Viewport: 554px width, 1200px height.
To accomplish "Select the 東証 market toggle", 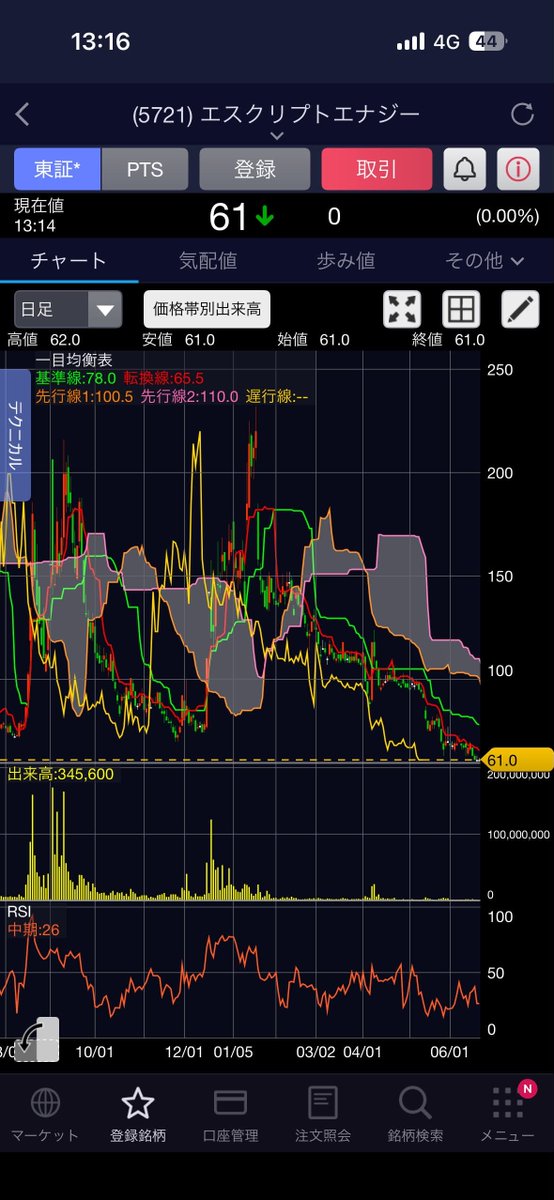I will point(57,169).
